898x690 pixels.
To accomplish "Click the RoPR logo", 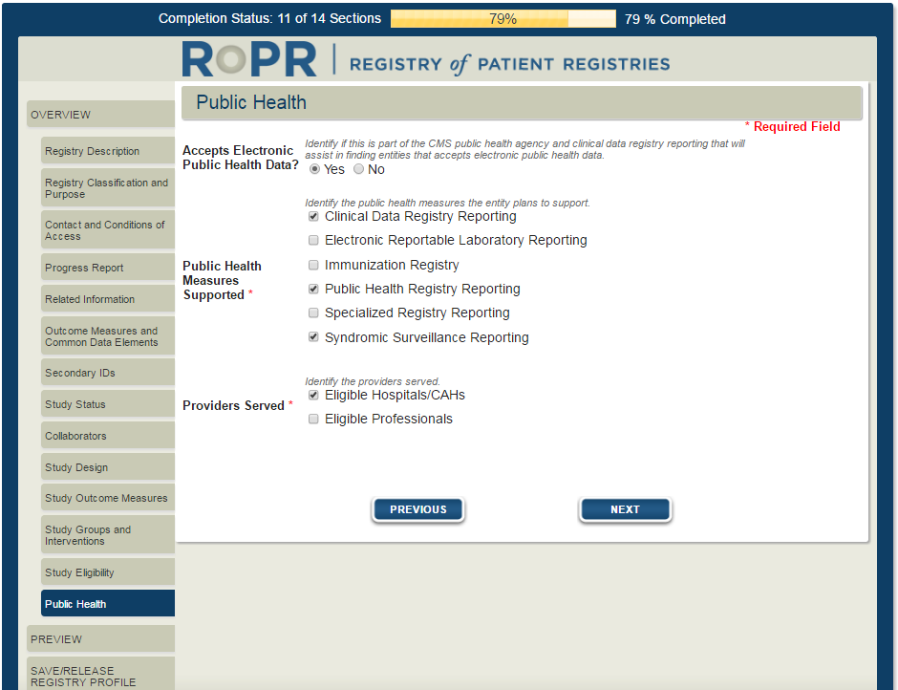I will (x=249, y=59).
